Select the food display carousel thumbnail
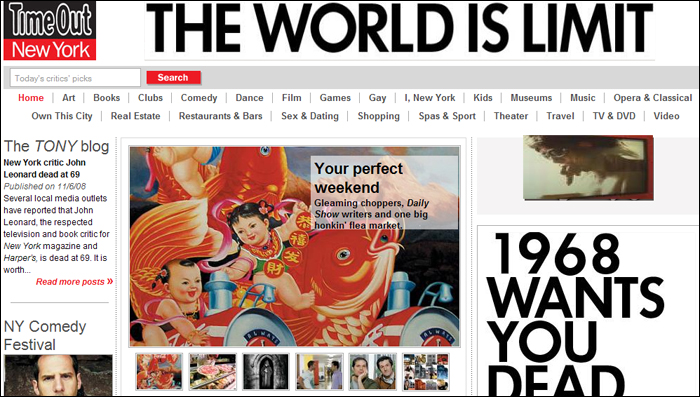The image size is (700, 397). click(212, 372)
